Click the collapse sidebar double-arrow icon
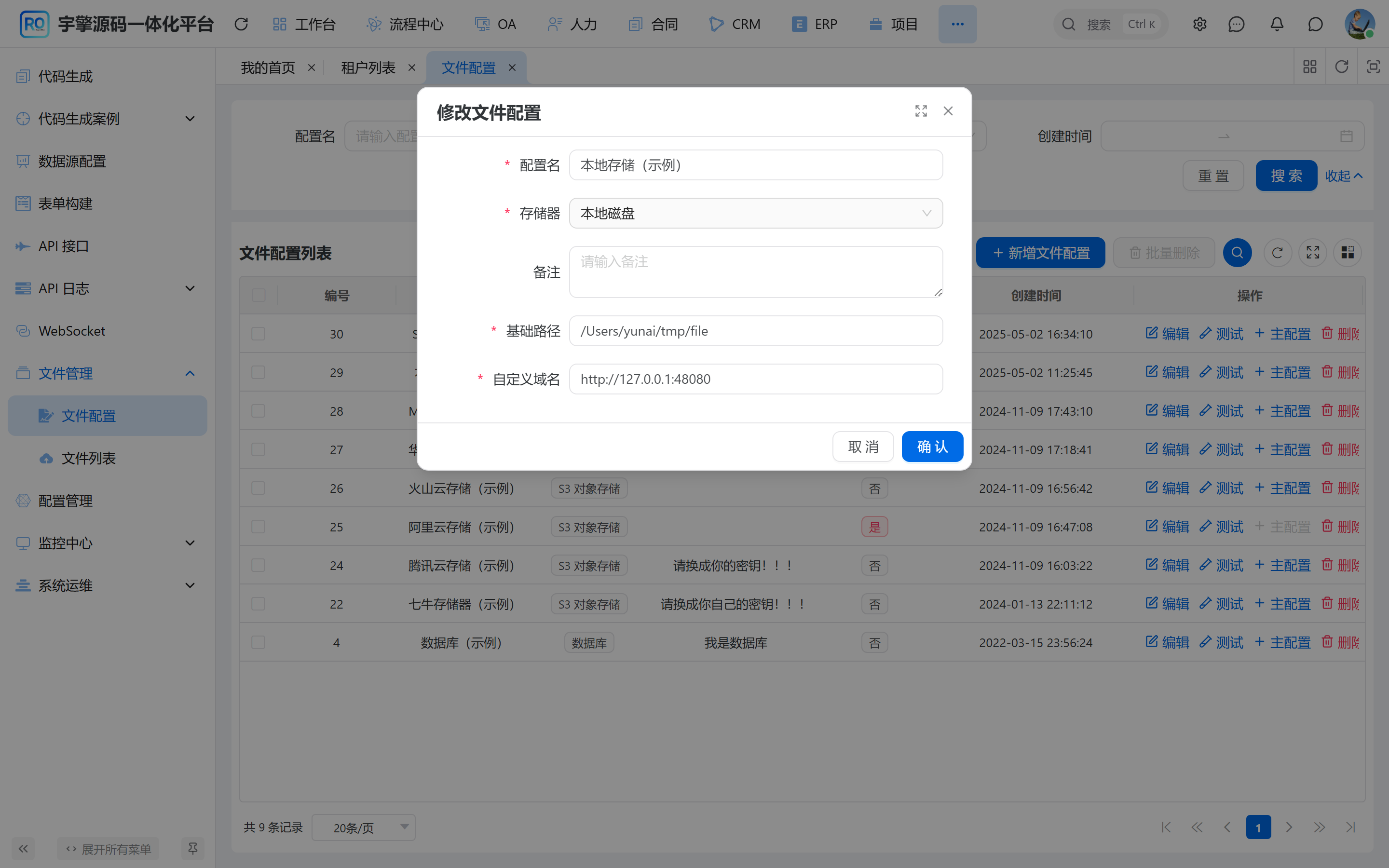Screen dimensions: 1389x868 coord(23,849)
